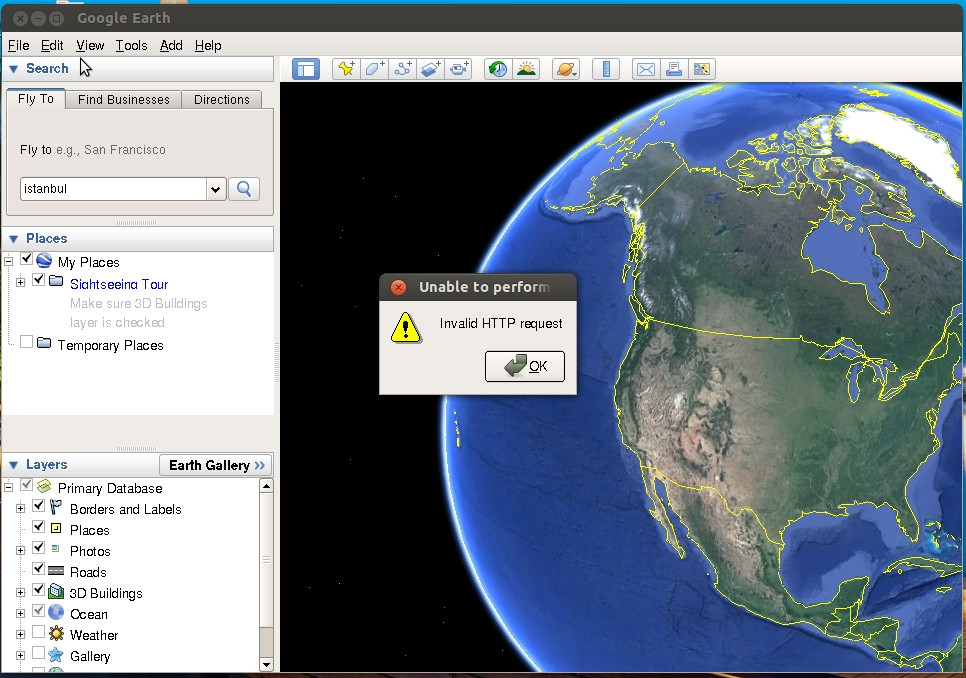Enable the Weather layer checkbox
Viewport: 966px width, 678px height.
(38, 631)
